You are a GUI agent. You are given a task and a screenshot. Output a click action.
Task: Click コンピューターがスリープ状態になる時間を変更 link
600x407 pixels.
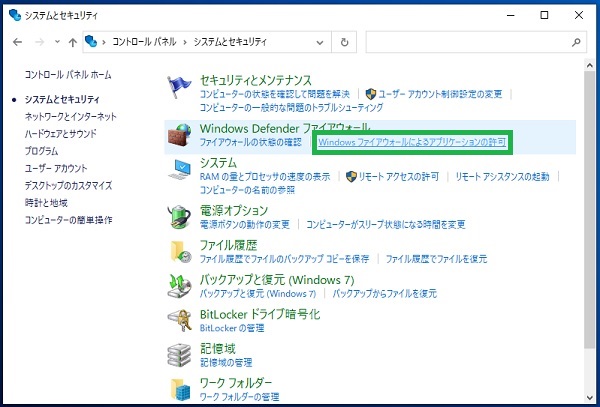click(386, 224)
